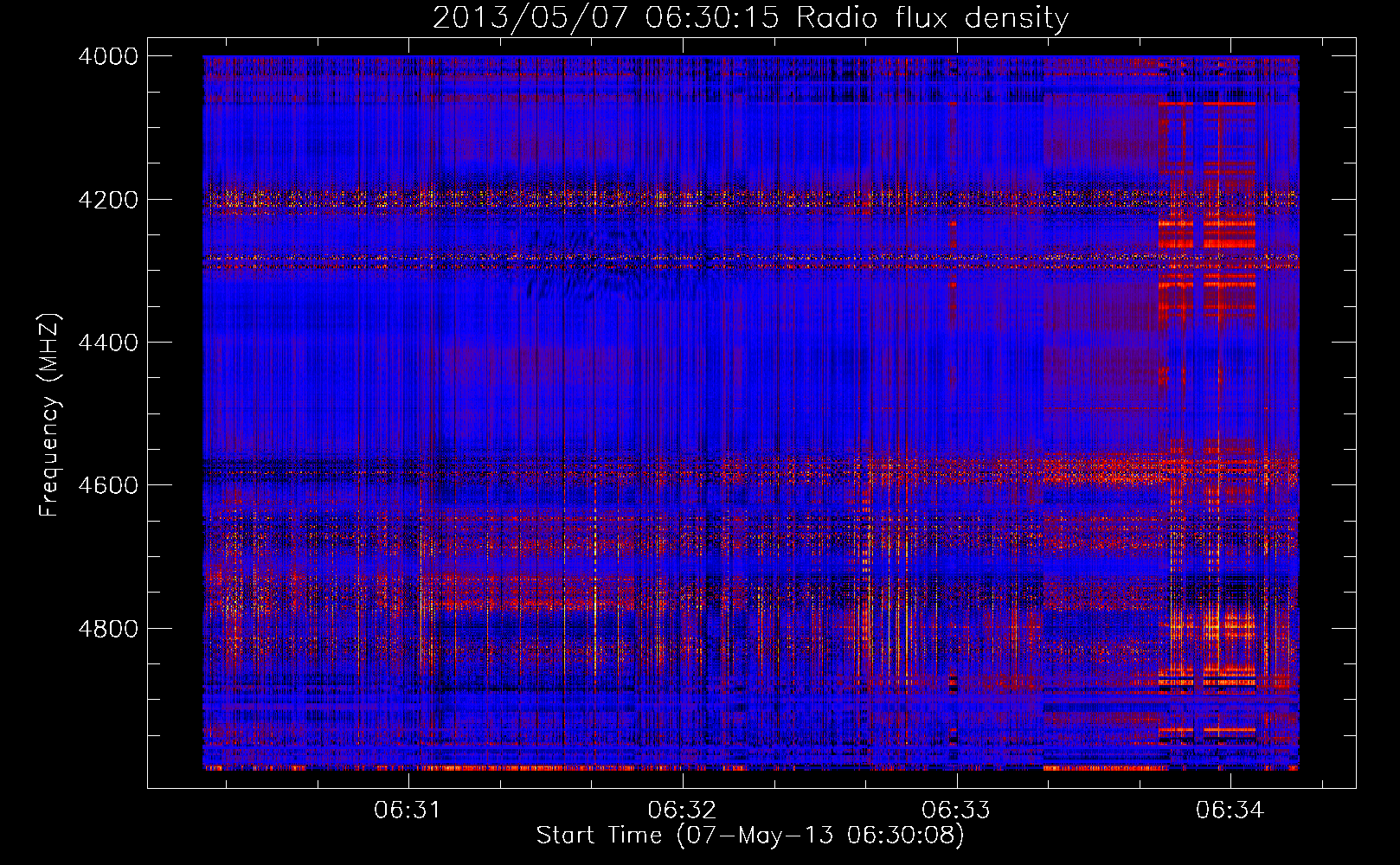This screenshot has width=1400, height=865.
Task: Click the 4400 frequency axis label
Action: click(x=108, y=343)
